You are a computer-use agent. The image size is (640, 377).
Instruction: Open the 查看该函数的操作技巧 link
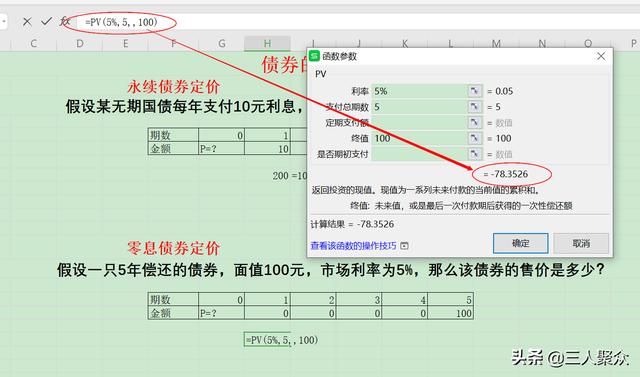coord(353,246)
